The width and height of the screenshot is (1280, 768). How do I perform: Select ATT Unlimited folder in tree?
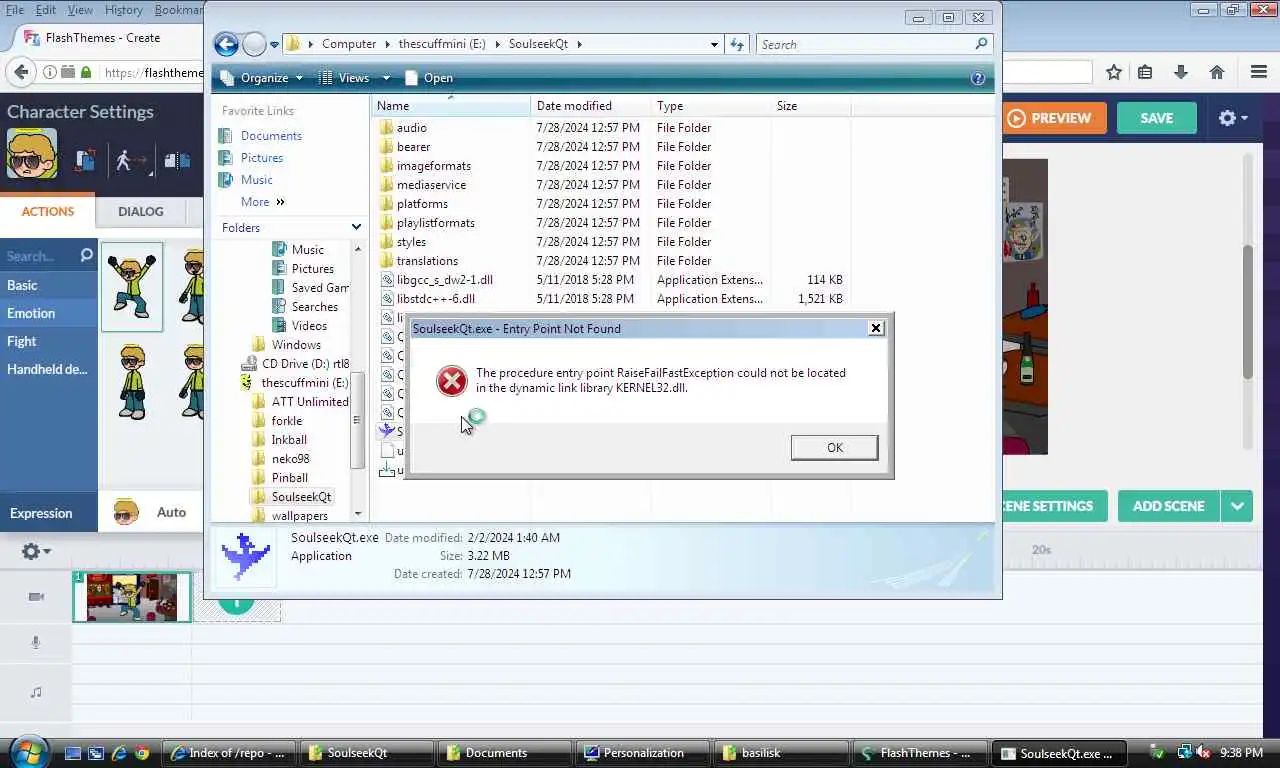click(x=310, y=402)
